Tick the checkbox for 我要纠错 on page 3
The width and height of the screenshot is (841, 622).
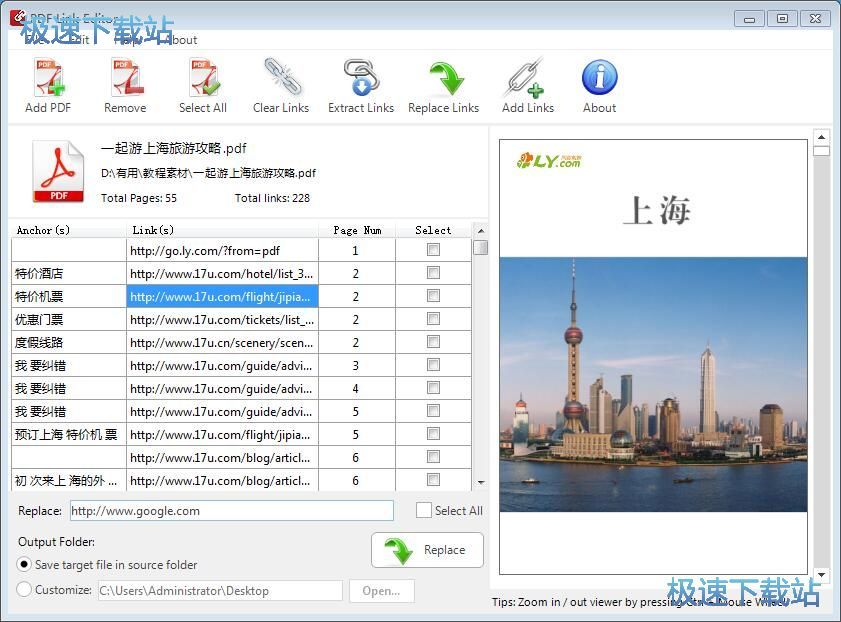pyautogui.click(x=433, y=365)
